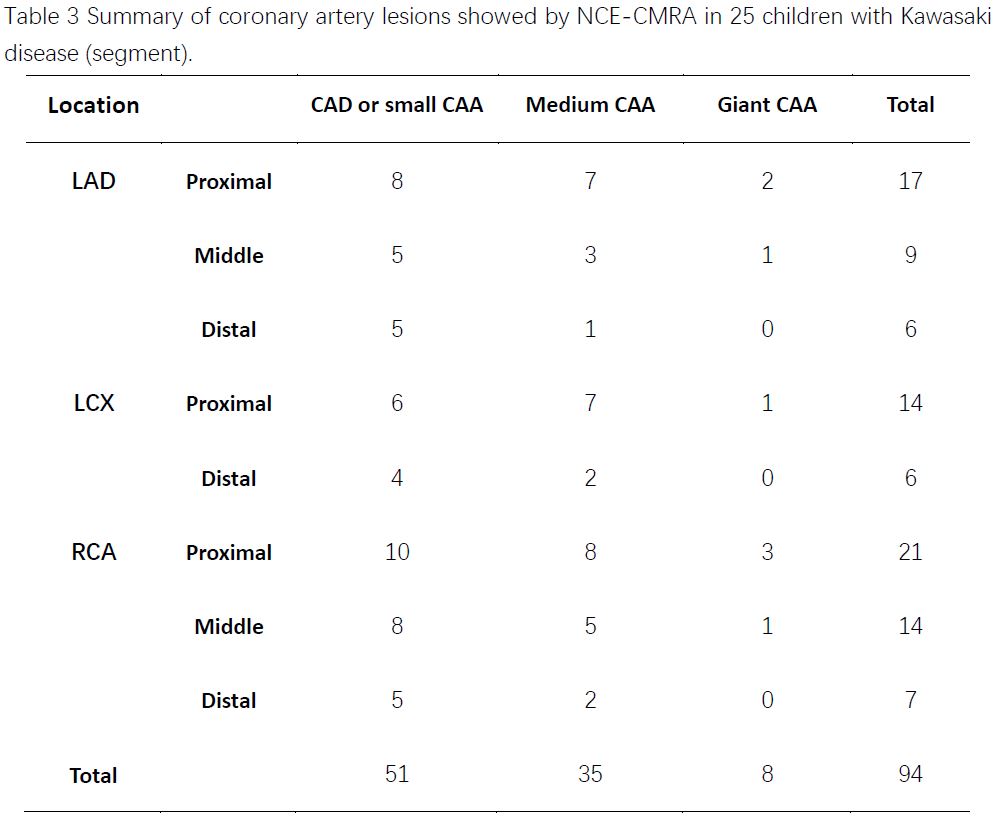The width and height of the screenshot is (1003, 818).
Task: Select the grand total value 94
Action: point(910,774)
